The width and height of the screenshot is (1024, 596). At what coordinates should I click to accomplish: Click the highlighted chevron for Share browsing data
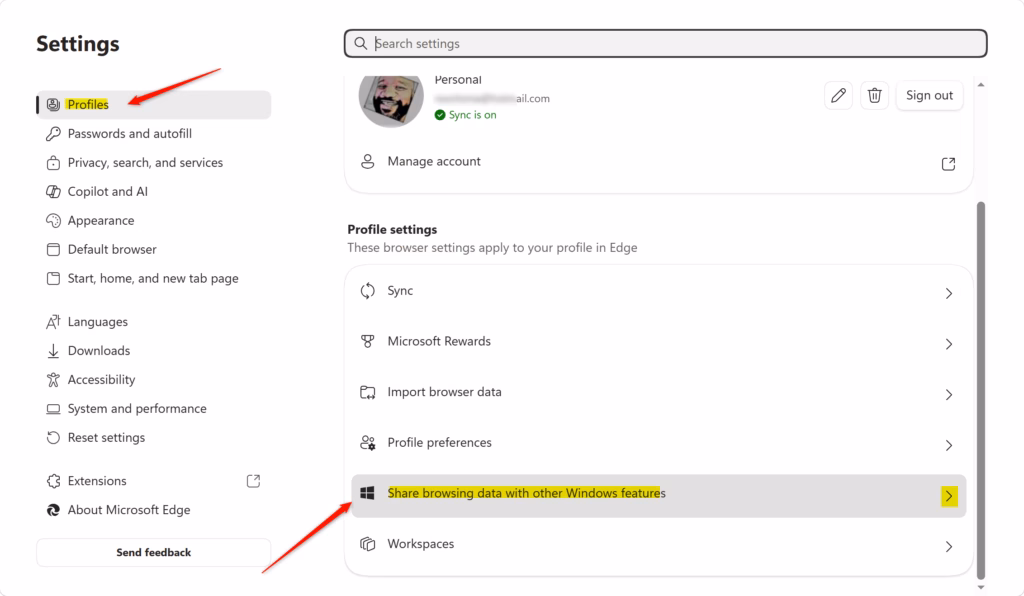(x=949, y=496)
